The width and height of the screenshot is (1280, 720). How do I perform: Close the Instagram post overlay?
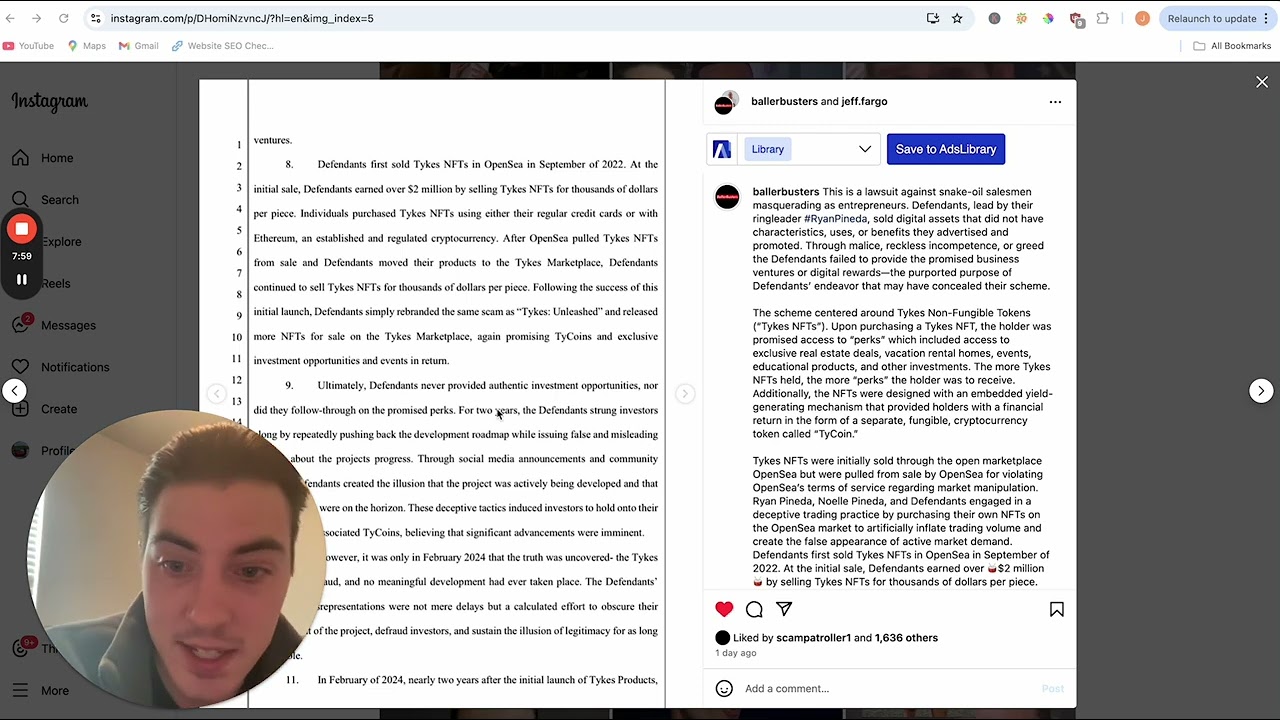(1262, 83)
